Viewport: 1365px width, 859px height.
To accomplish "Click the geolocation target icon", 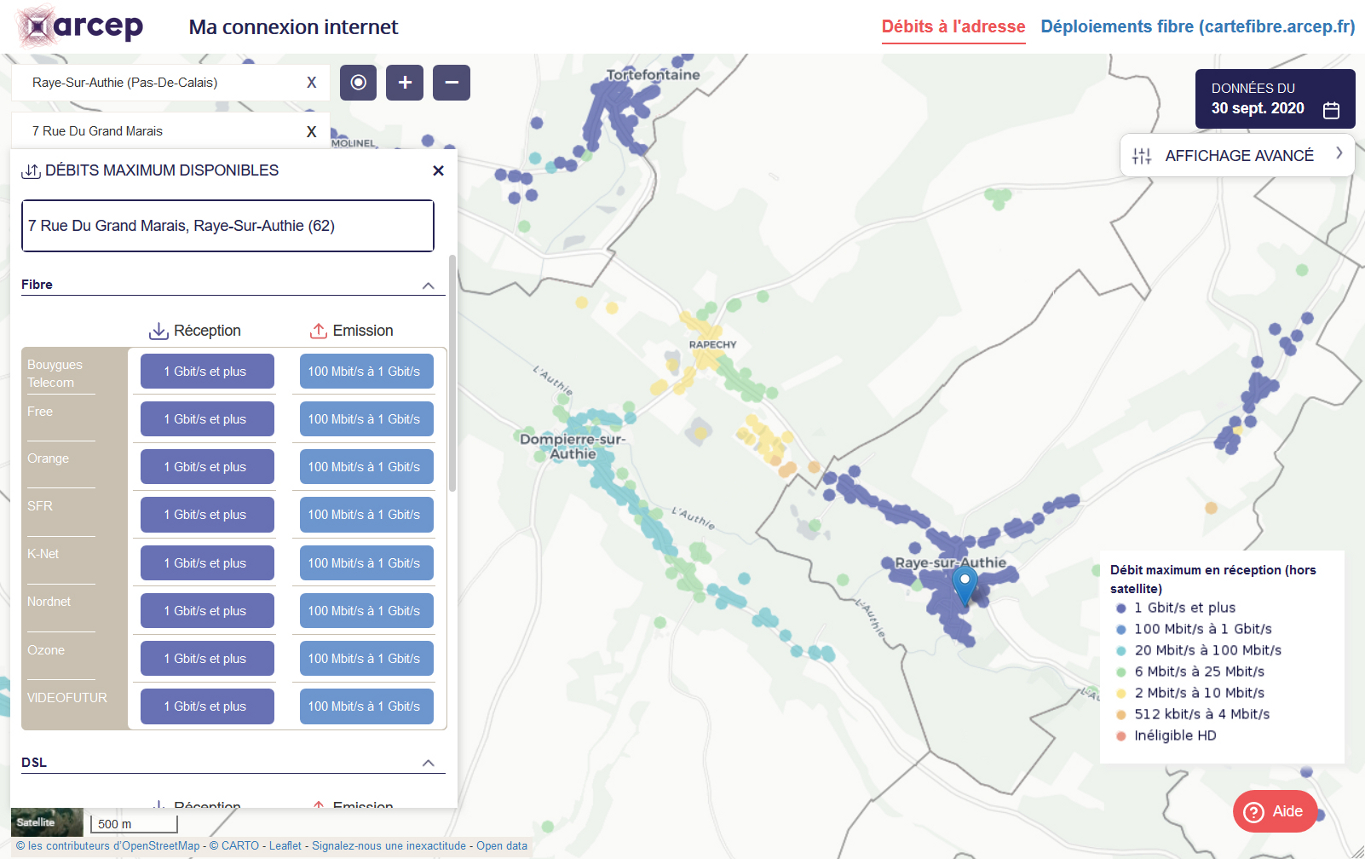I will [x=358, y=82].
